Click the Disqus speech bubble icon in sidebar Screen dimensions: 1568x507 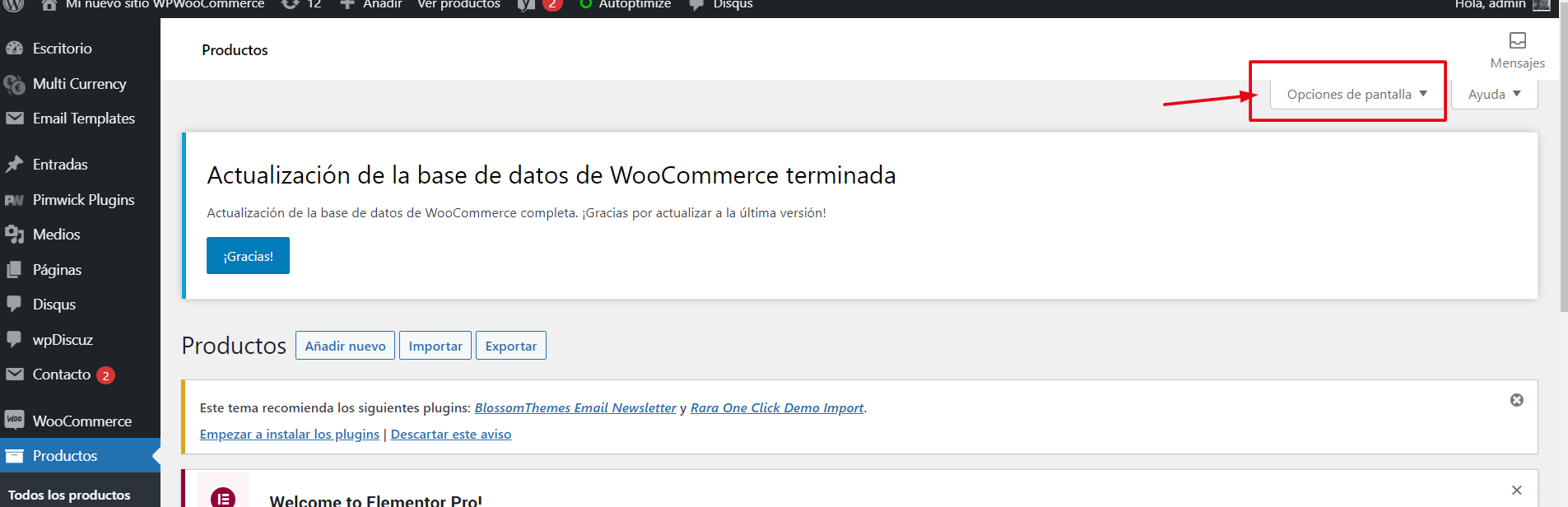point(14,305)
